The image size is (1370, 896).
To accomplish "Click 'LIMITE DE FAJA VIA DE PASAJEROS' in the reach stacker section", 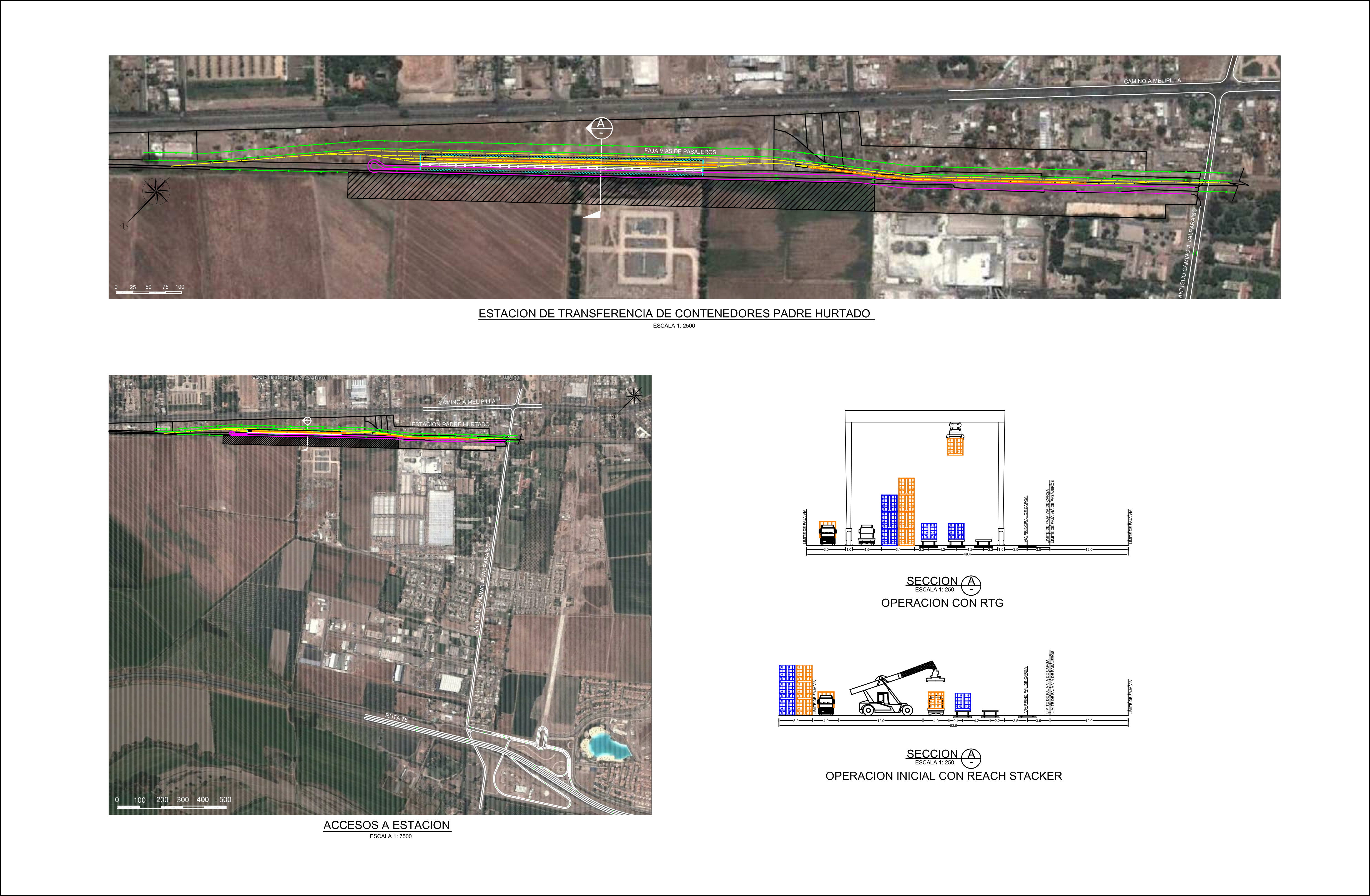I will pos(1052,683).
